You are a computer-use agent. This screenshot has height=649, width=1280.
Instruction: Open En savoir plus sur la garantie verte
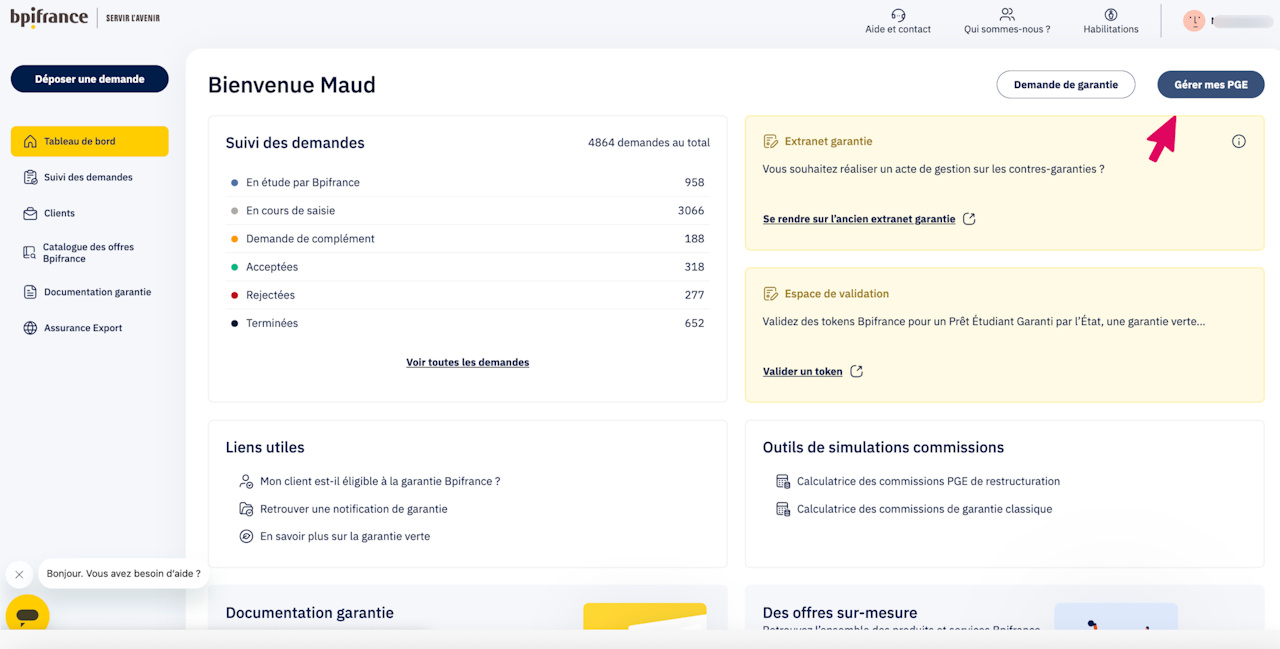(x=345, y=536)
